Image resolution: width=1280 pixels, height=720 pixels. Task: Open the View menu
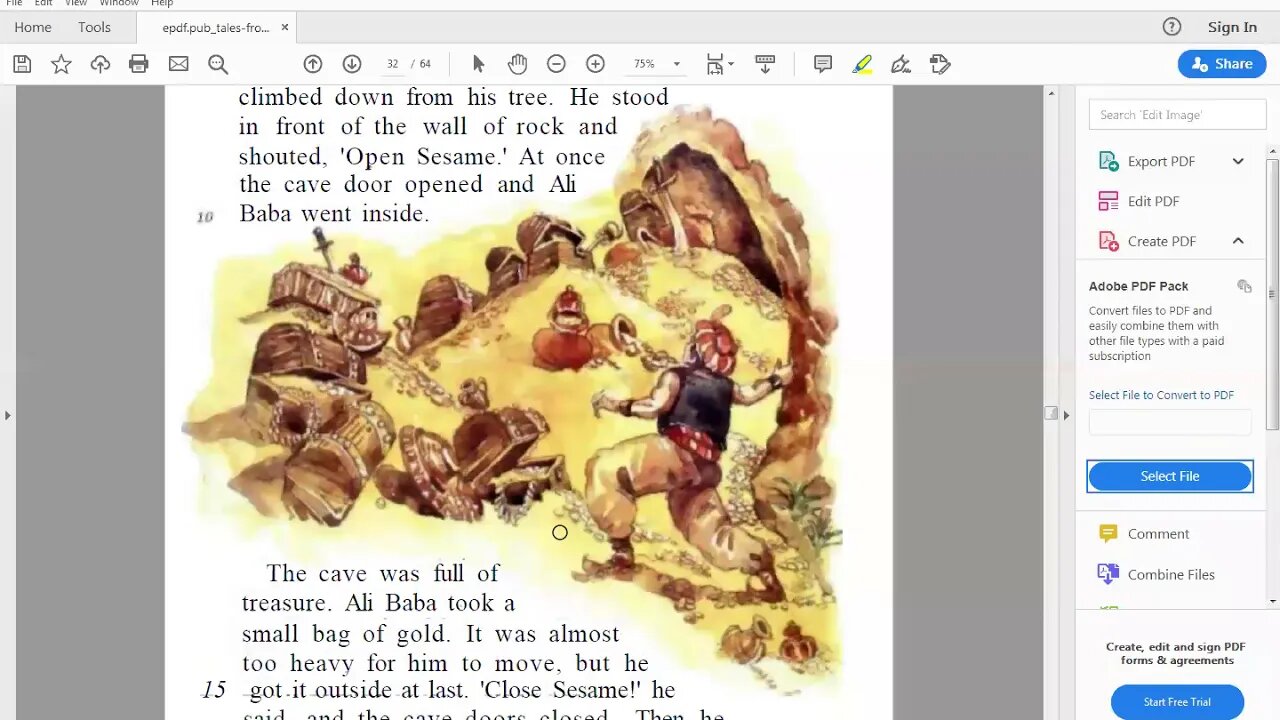pos(76,3)
